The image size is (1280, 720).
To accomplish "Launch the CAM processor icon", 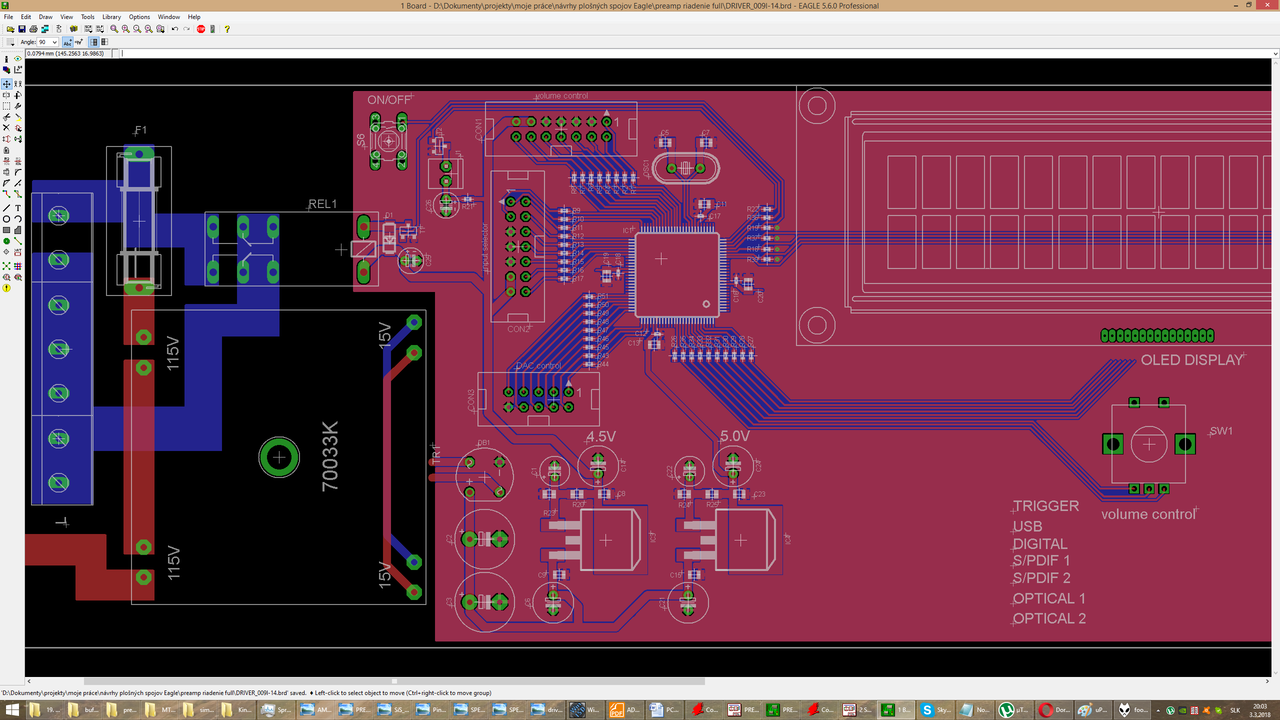I will pos(45,29).
